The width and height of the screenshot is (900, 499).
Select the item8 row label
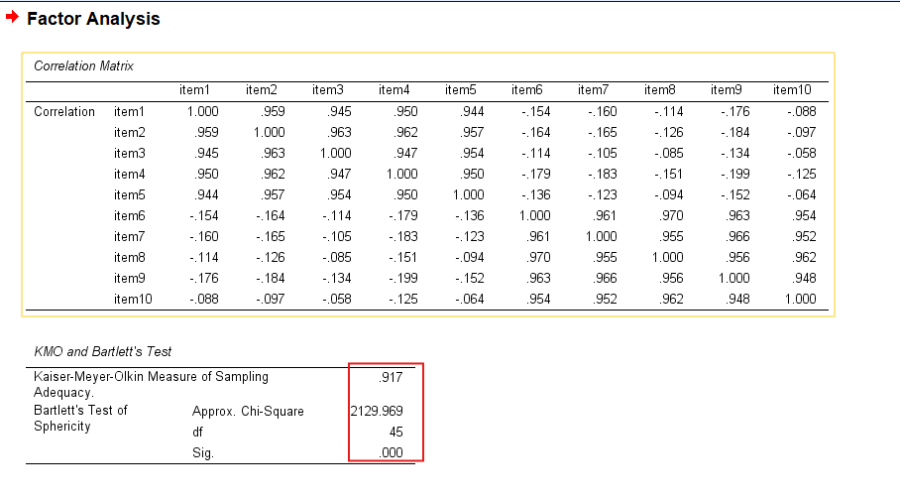tap(129, 257)
